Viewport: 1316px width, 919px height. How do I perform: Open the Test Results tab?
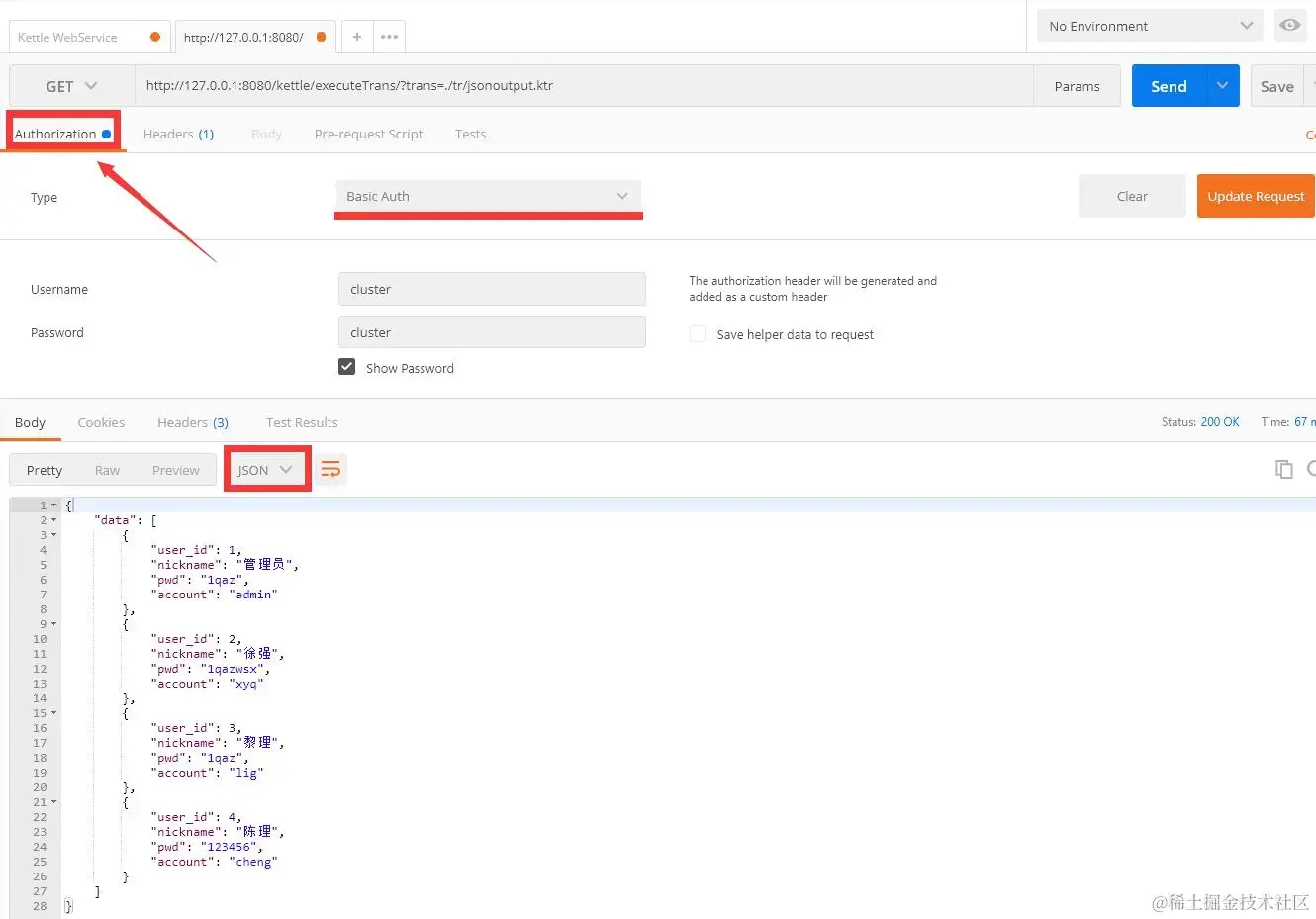click(302, 422)
